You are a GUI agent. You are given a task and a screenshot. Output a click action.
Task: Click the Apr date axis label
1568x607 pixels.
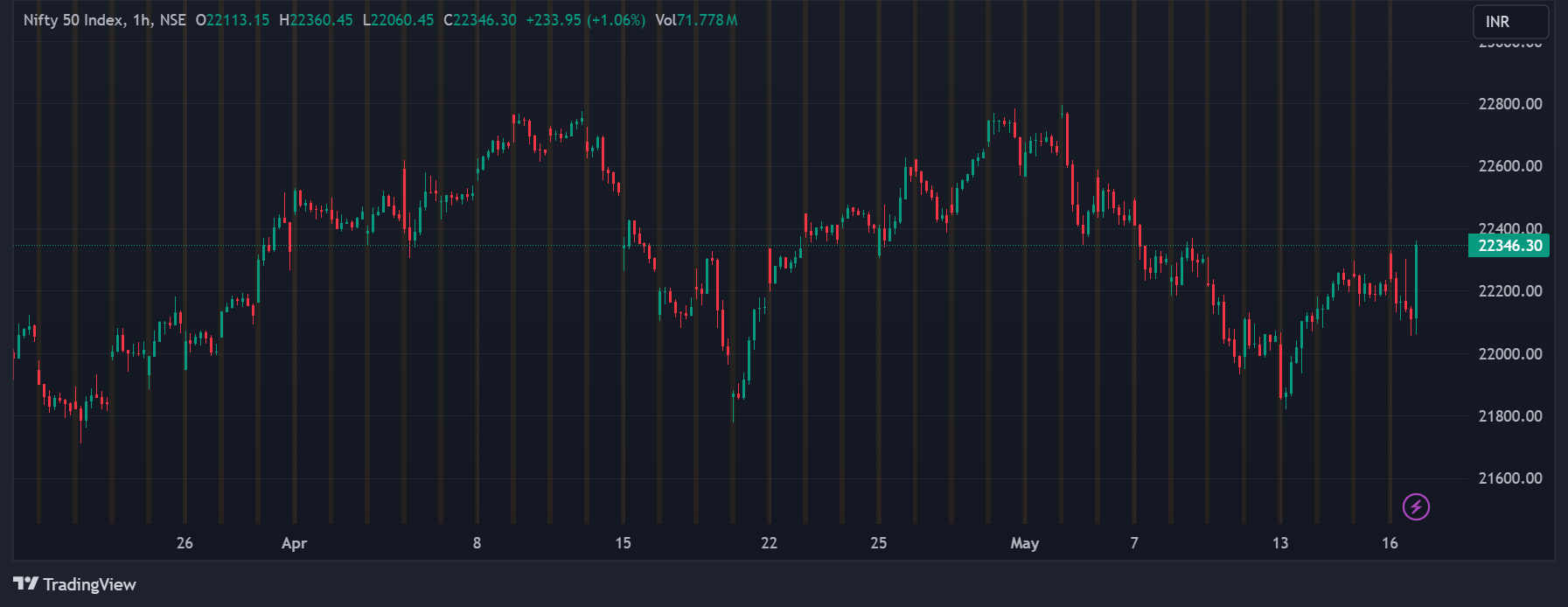(x=295, y=543)
